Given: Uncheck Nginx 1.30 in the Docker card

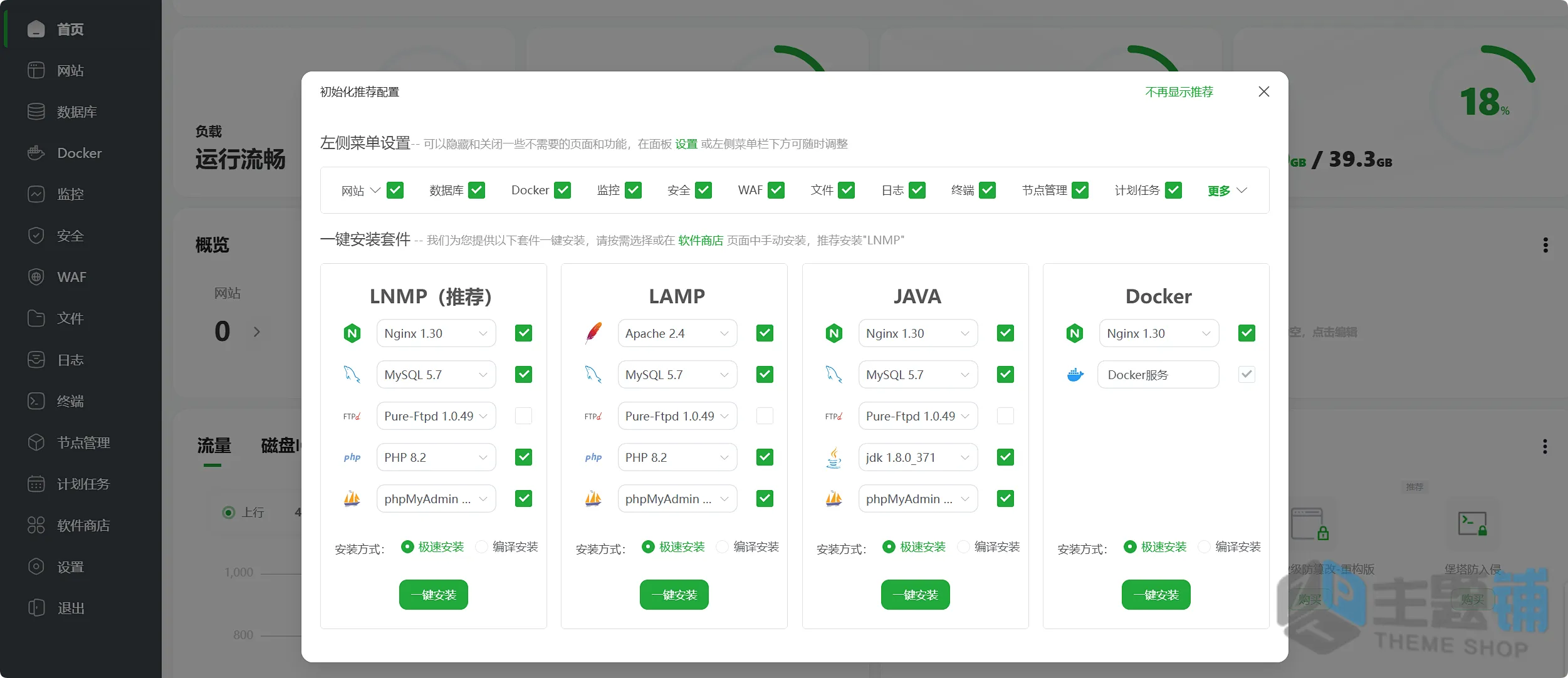Looking at the screenshot, I should coord(1247,333).
